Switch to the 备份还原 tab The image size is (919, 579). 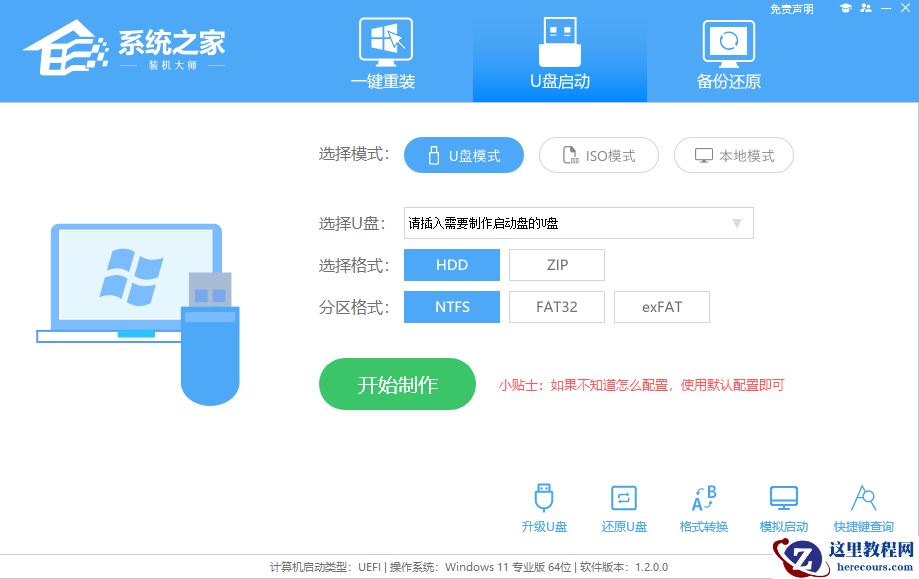(727, 52)
